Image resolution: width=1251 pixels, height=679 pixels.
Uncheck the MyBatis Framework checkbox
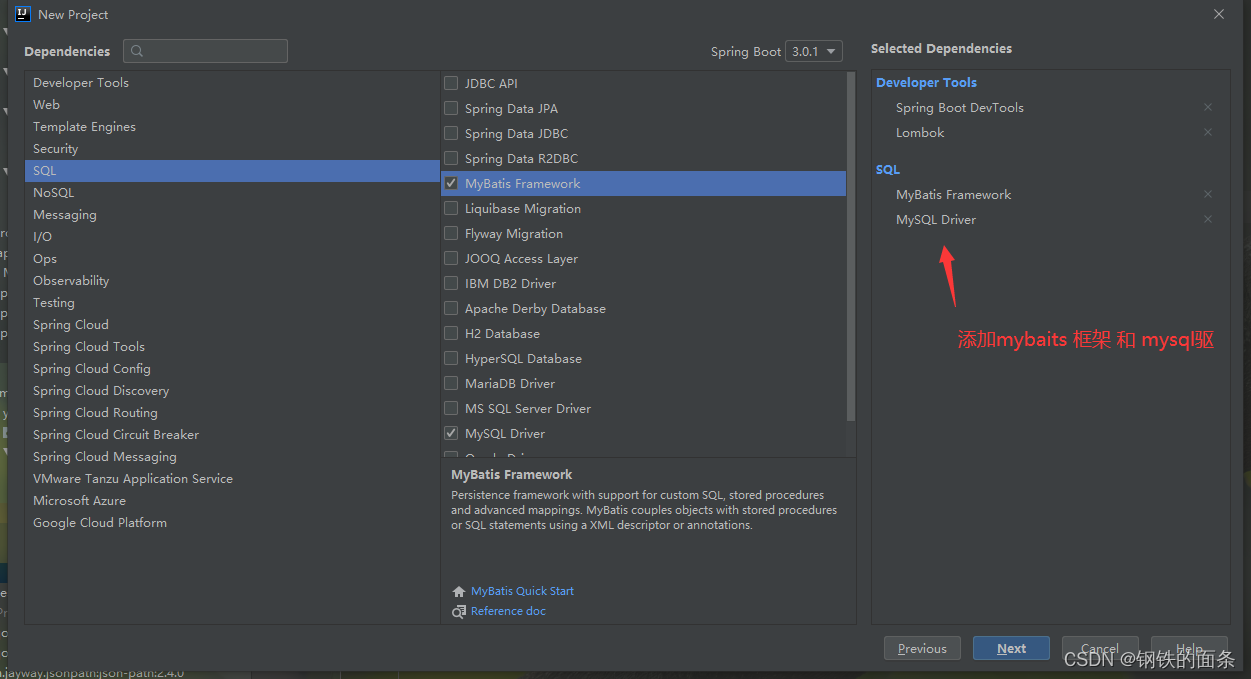pos(451,184)
